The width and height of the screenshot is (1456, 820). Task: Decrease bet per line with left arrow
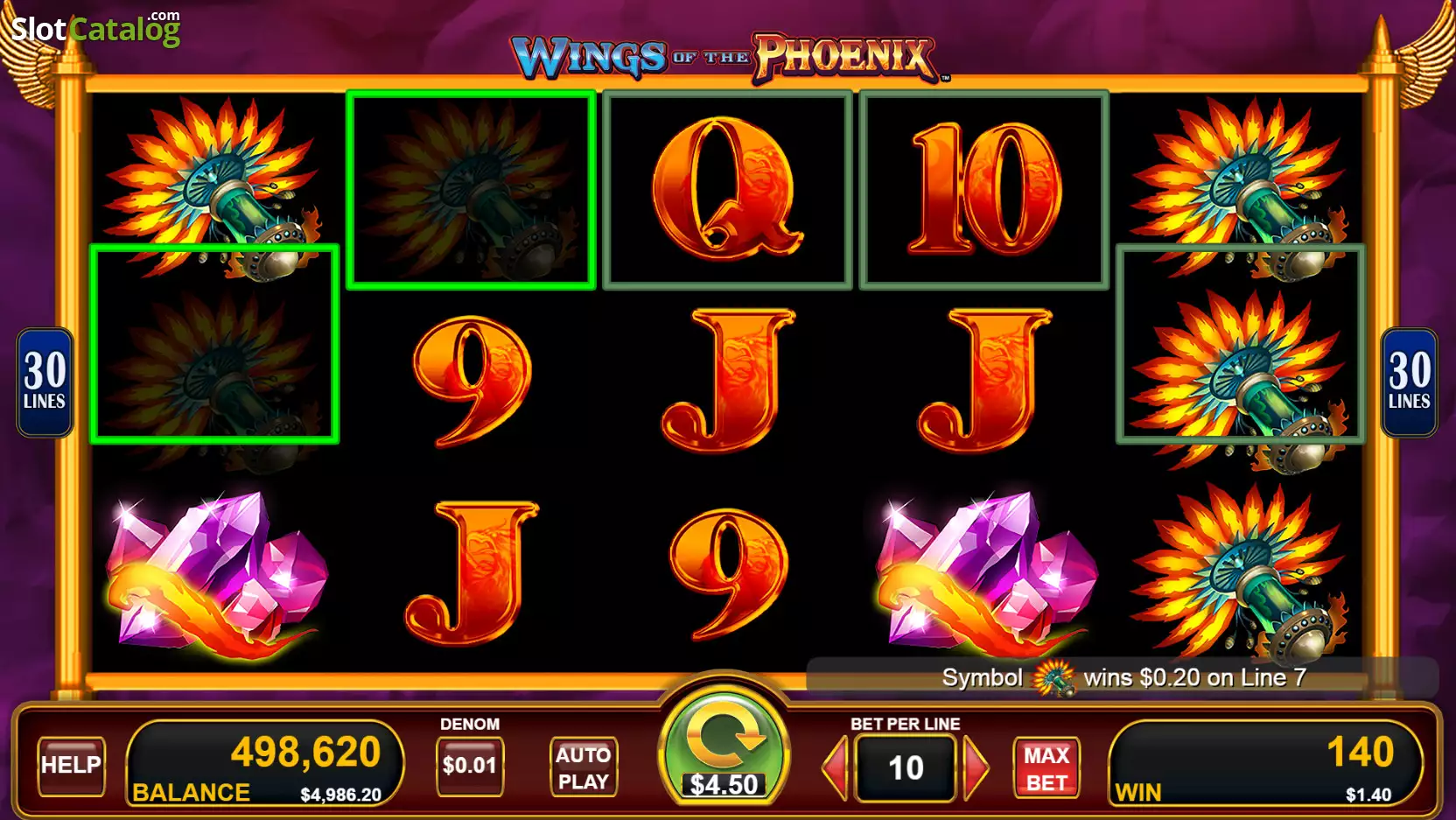coord(836,767)
